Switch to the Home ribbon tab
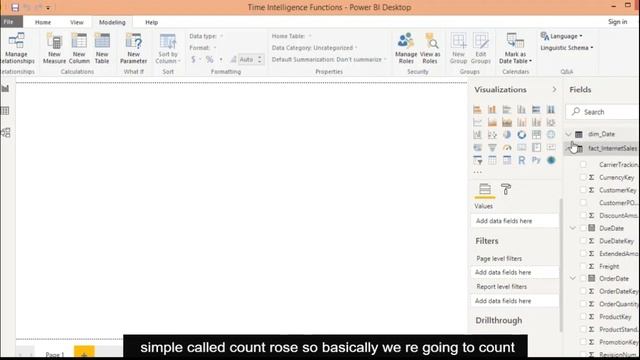Image resolution: width=640 pixels, height=360 pixels. click(43, 22)
